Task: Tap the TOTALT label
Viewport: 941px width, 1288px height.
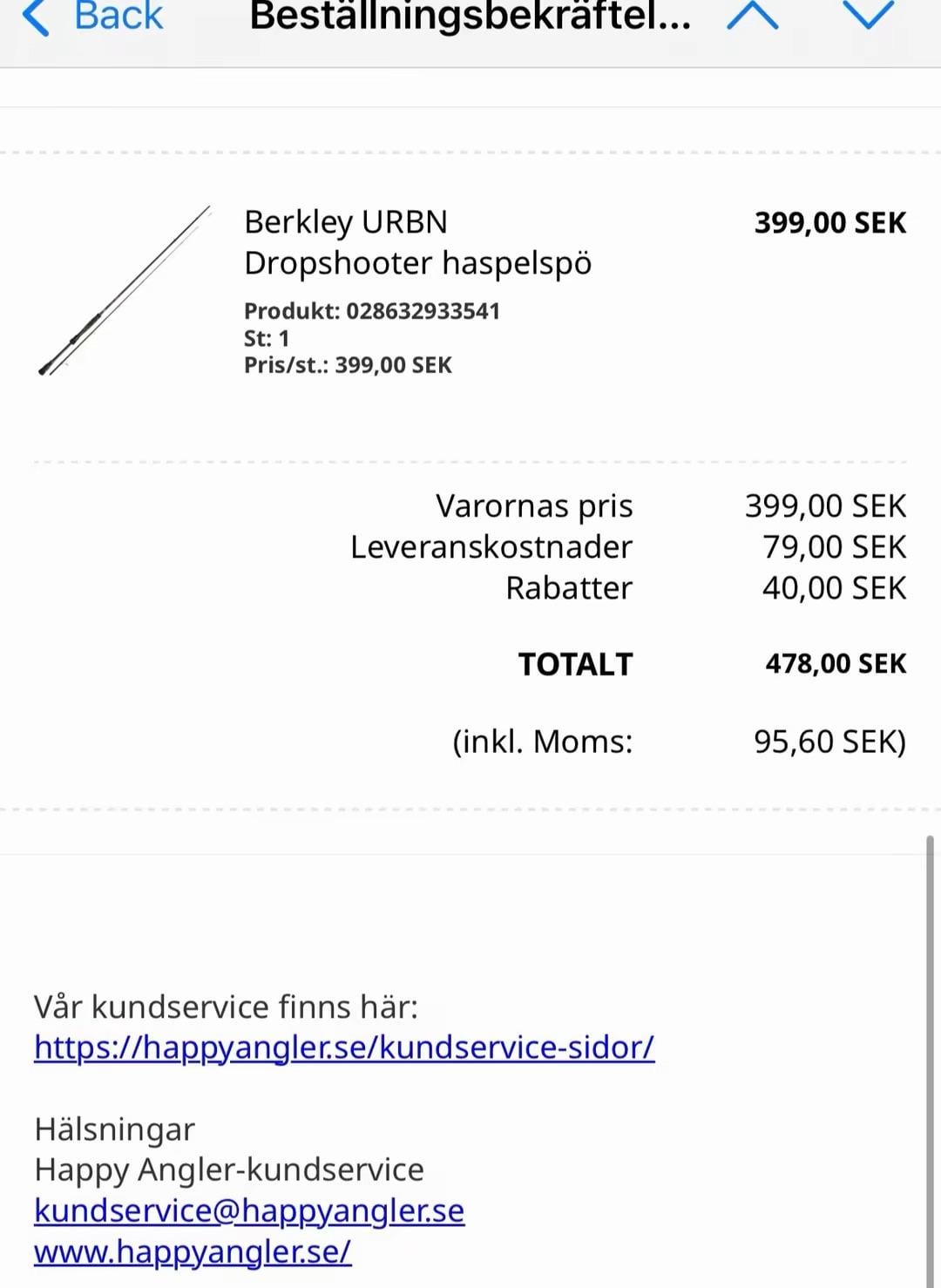Action: 575,665
